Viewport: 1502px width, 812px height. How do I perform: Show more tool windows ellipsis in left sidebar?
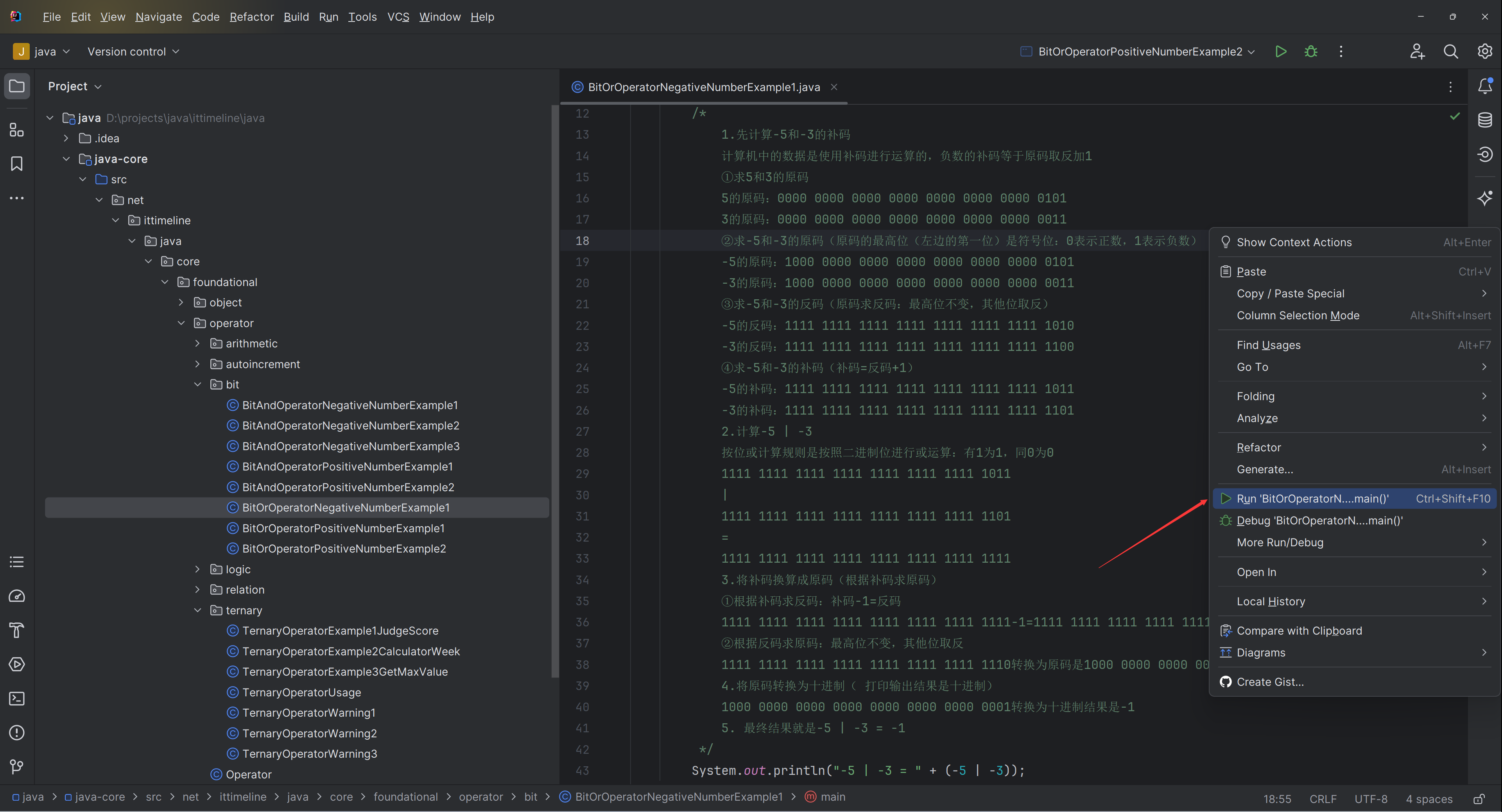(x=17, y=198)
